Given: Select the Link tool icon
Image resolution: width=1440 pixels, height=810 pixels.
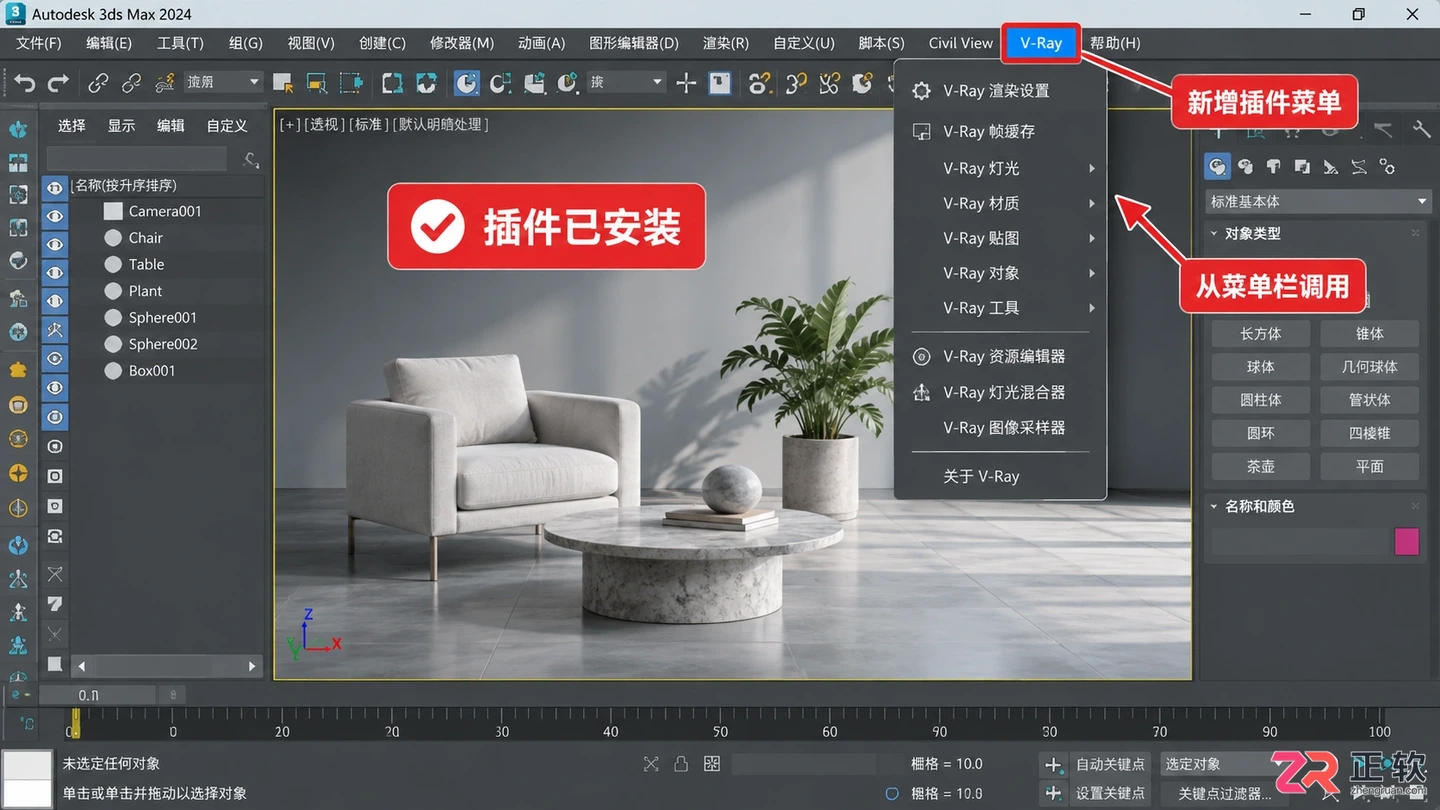Looking at the screenshot, I should [x=98, y=83].
